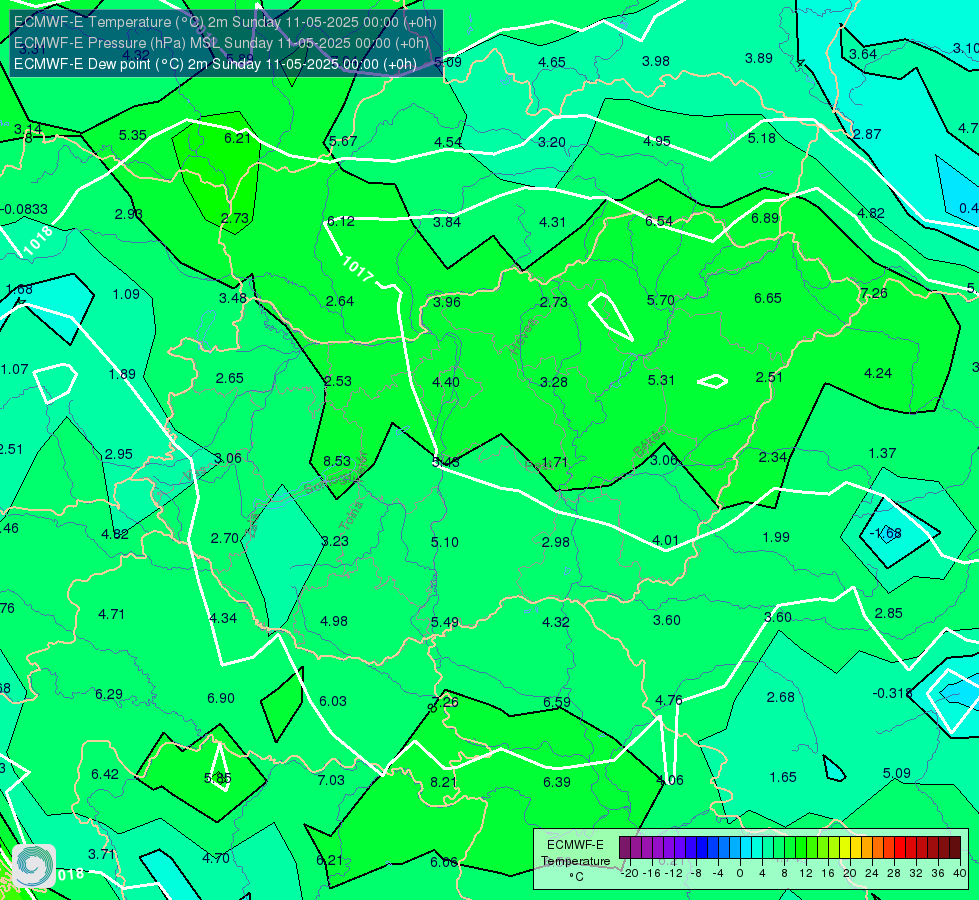Image resolution: width=979 pixels, height=900 pixels.
Task: Click the map value 5.49
Action: pos(445,622)
